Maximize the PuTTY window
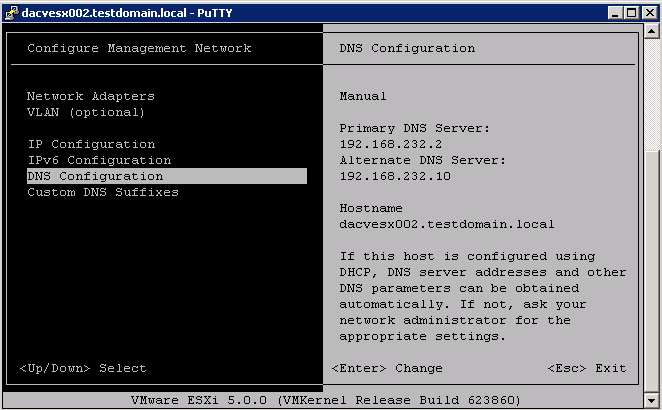Image resolution: width=662 pixels, height=410 pixels. point(632,13)
